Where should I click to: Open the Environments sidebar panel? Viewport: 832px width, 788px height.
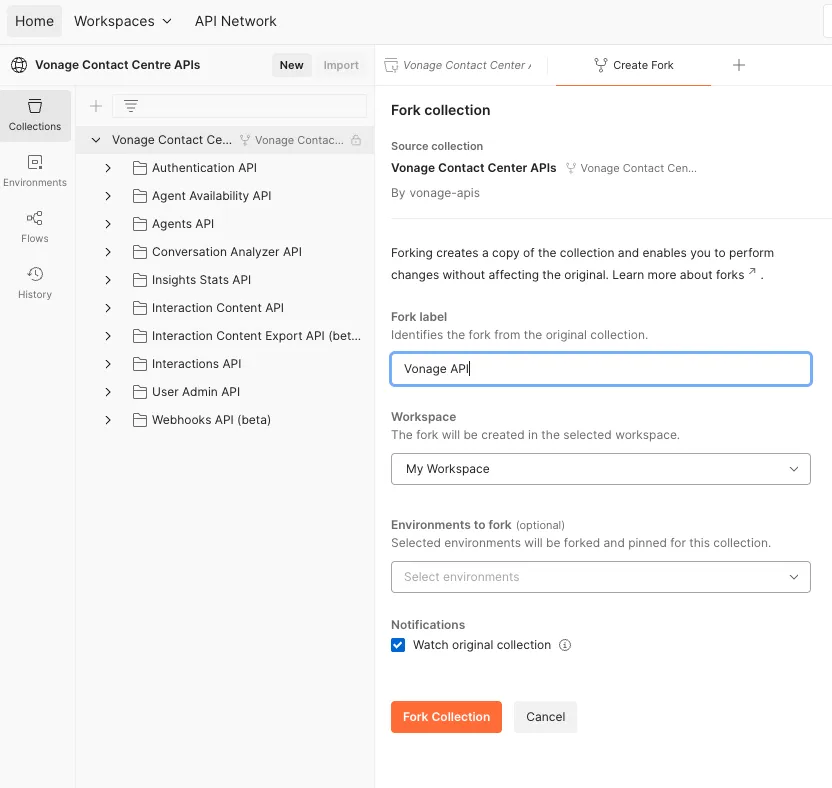click(x=35, y=171)
